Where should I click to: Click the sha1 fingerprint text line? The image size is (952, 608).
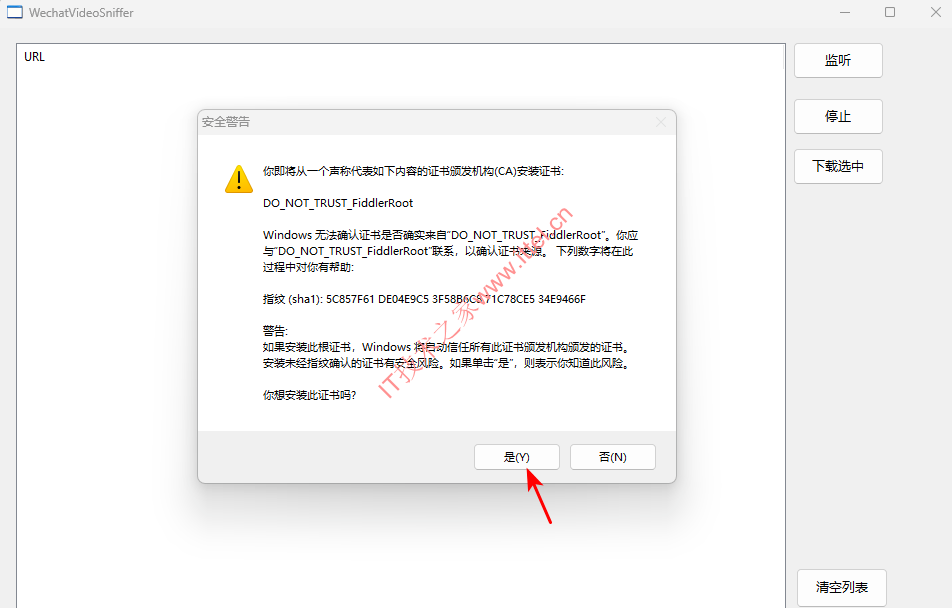tap(424, 299)
